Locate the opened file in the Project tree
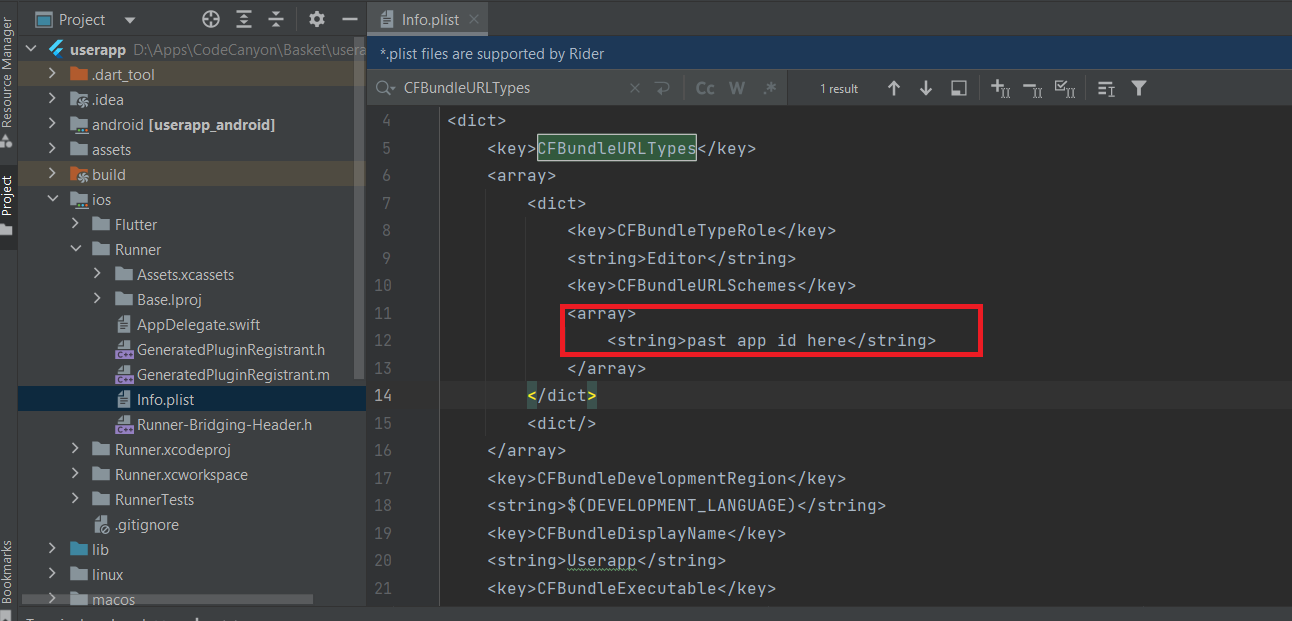The image size is (1292, 621). click(x=210, y=19)
